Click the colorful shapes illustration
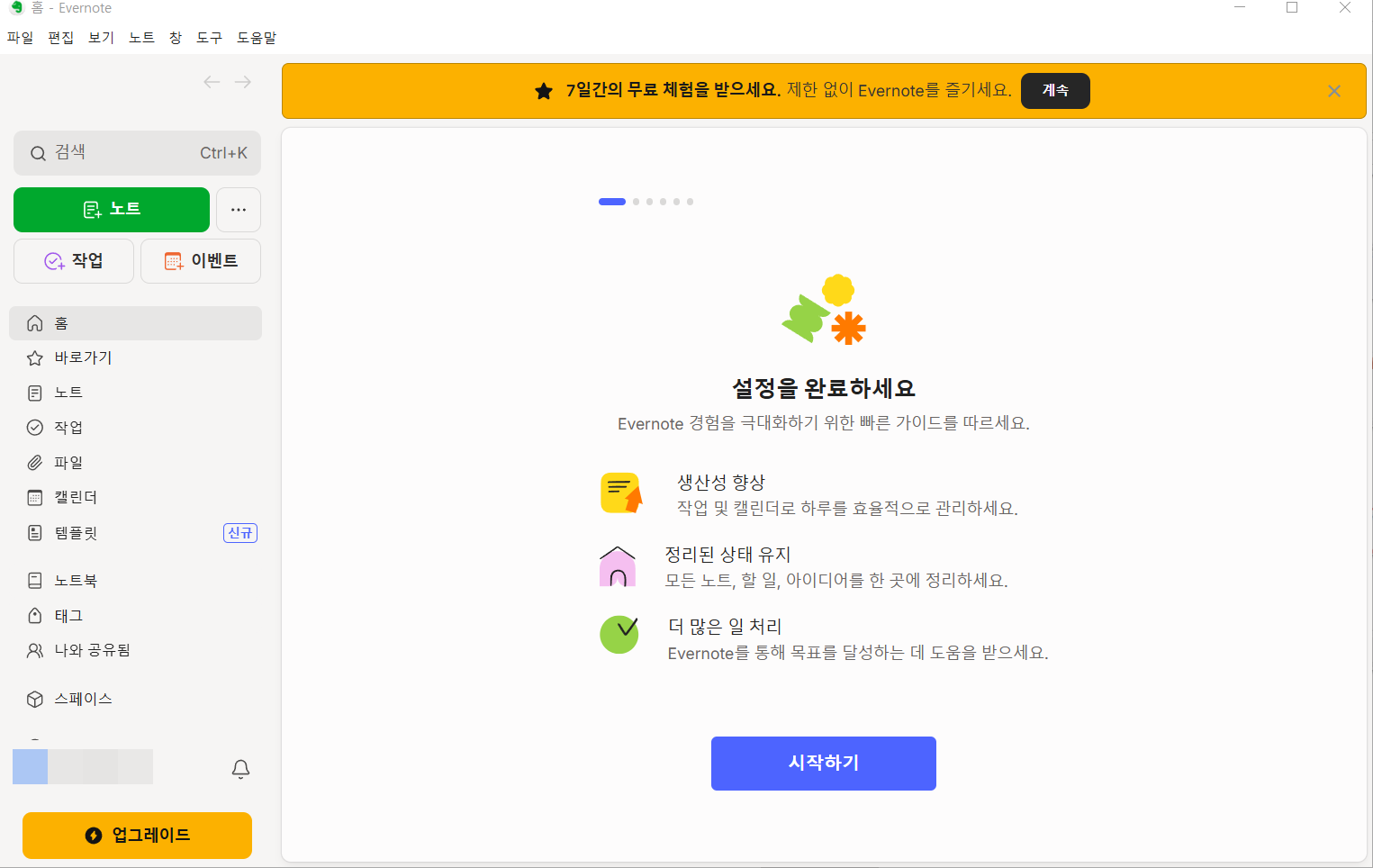 click(824, 310)
